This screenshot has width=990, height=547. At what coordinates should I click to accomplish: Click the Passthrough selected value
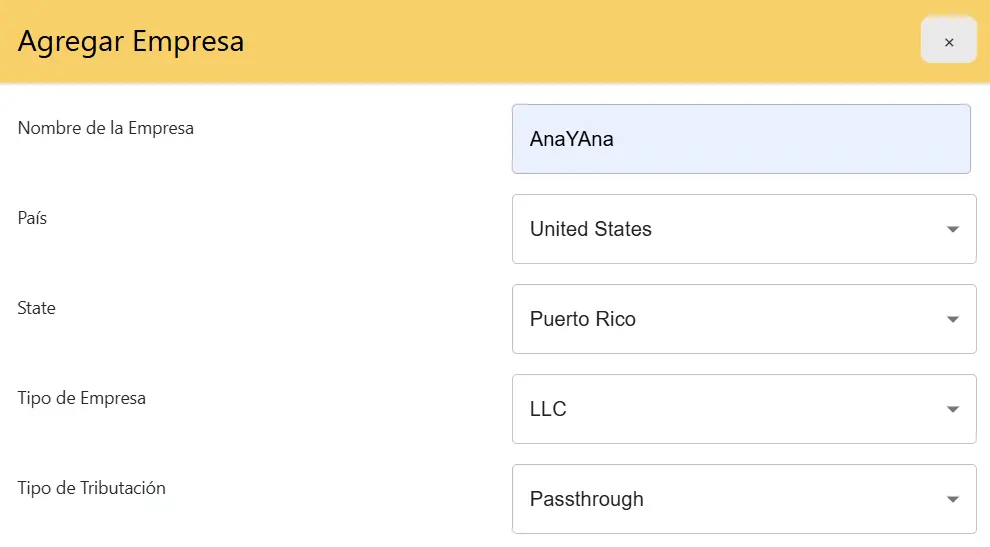pos(587,499)
